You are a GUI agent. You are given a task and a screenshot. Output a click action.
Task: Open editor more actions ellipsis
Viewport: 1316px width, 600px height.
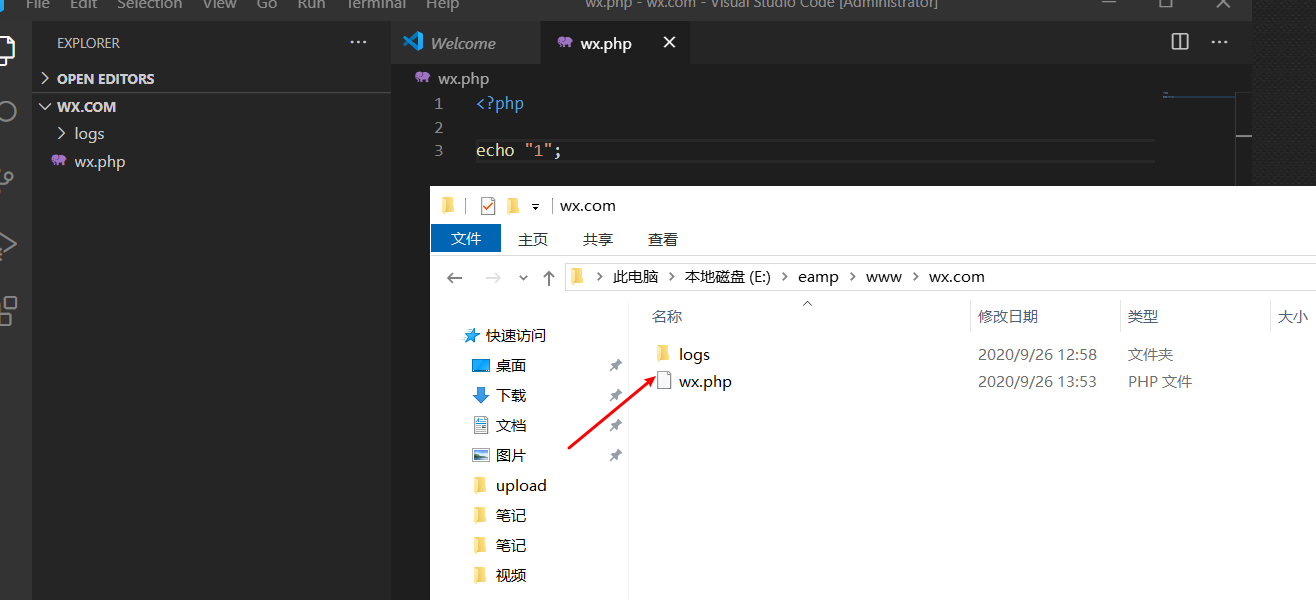coord(1219,42)
